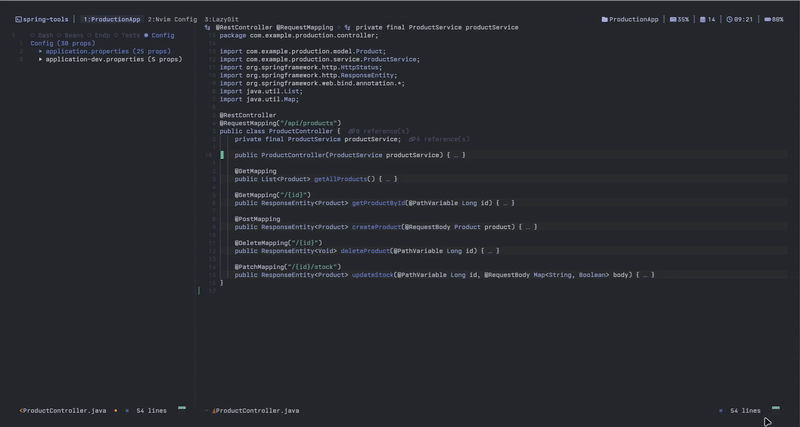Click the private final ProductService breadcrumb segment
Screen dimensions: 800x427
(437, 28)
